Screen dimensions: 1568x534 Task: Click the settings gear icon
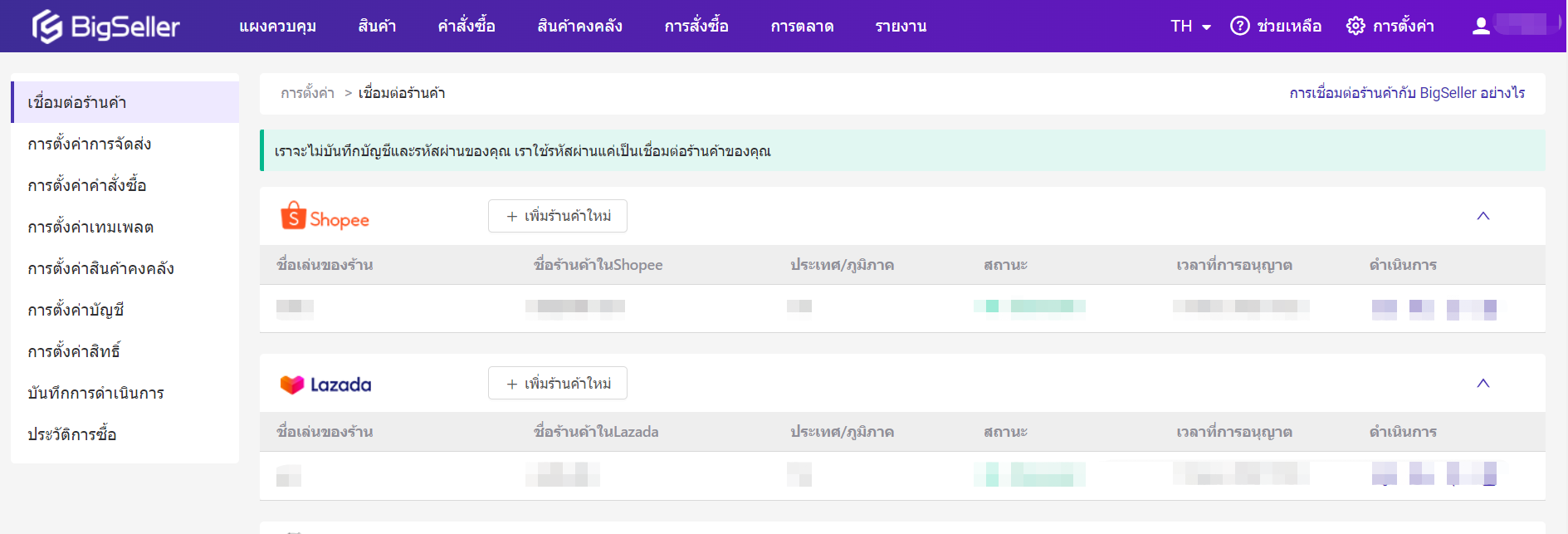coord(1355,26)
